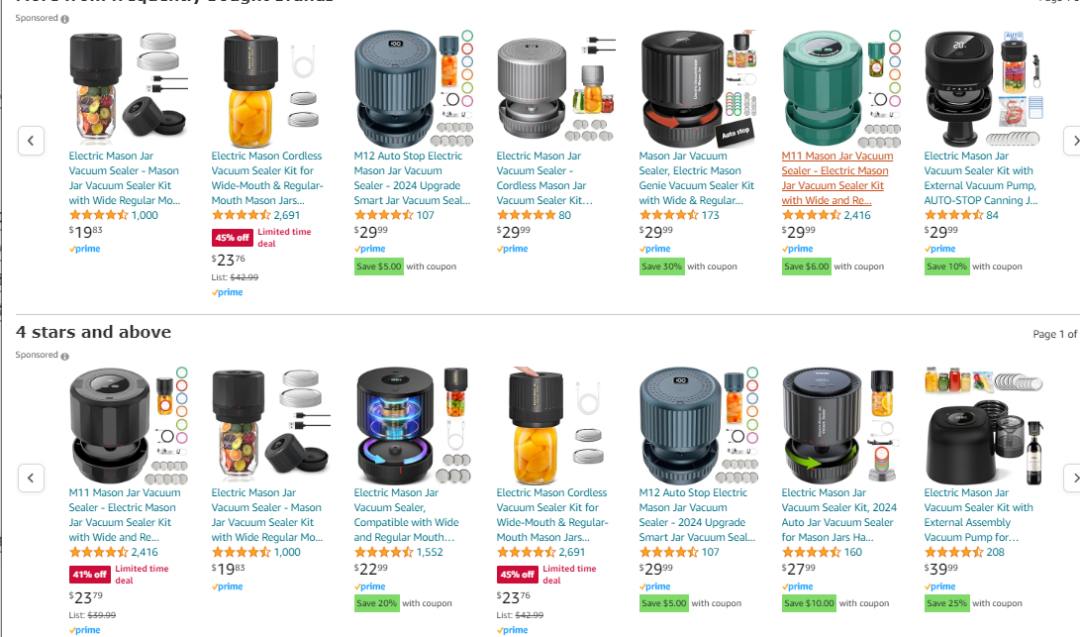Clip the Save $5.00 coupon in top row
Image resolution: width=1080 pixels, height=637 pixels.
pos(378,267)
